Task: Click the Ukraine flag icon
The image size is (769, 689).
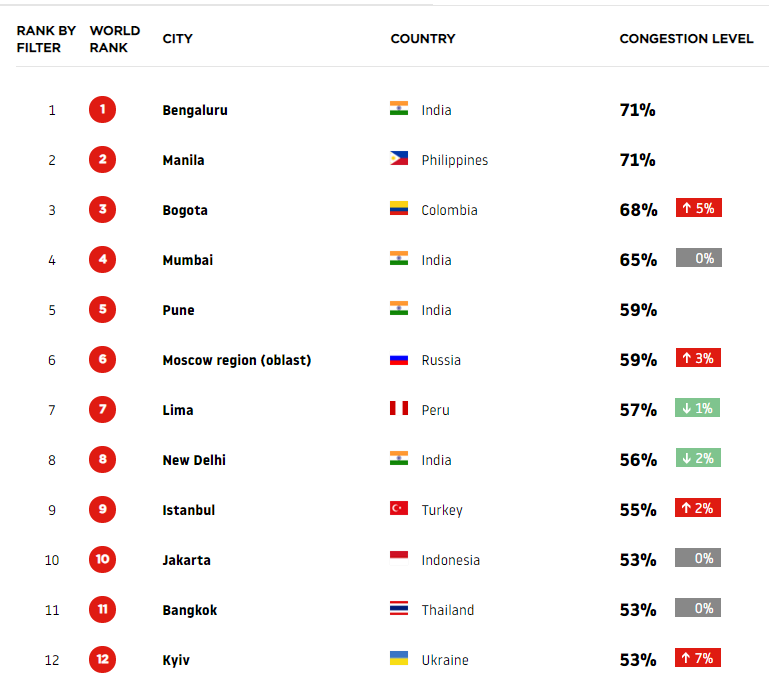Action: (x=399, y=658)
